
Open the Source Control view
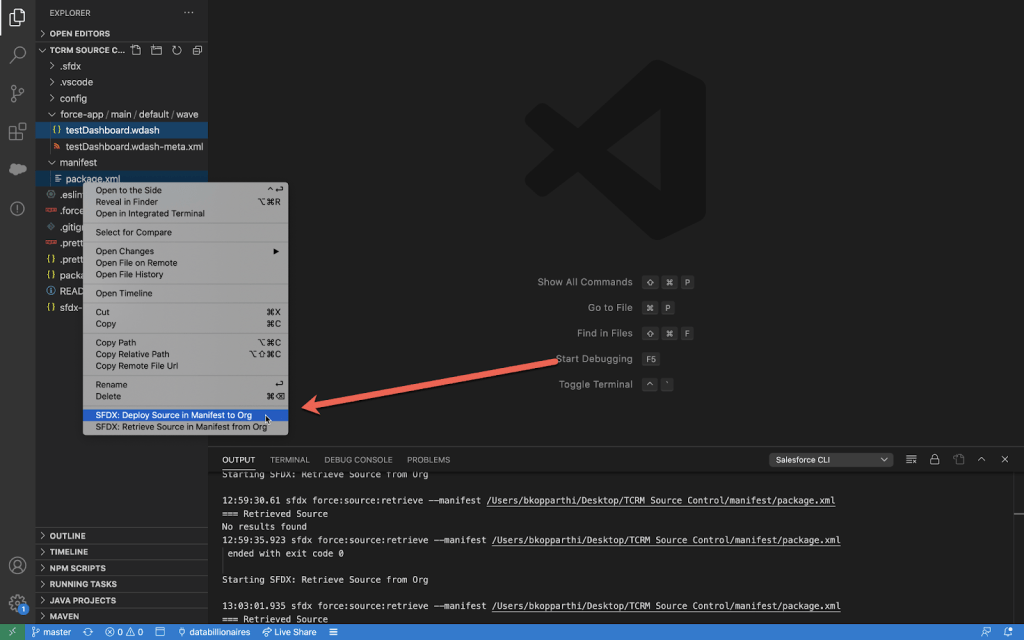17,93
